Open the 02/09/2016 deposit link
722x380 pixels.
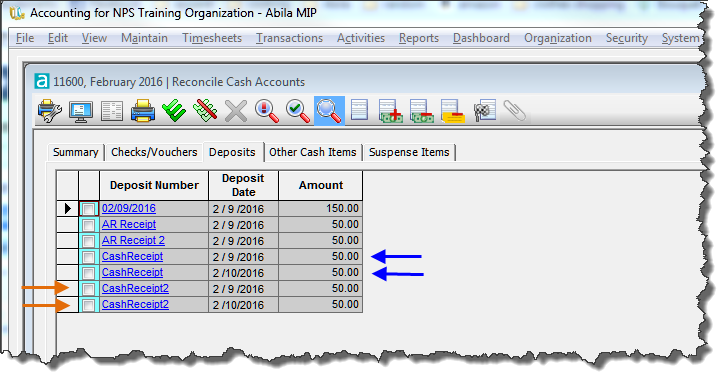[x=129, y=208]
